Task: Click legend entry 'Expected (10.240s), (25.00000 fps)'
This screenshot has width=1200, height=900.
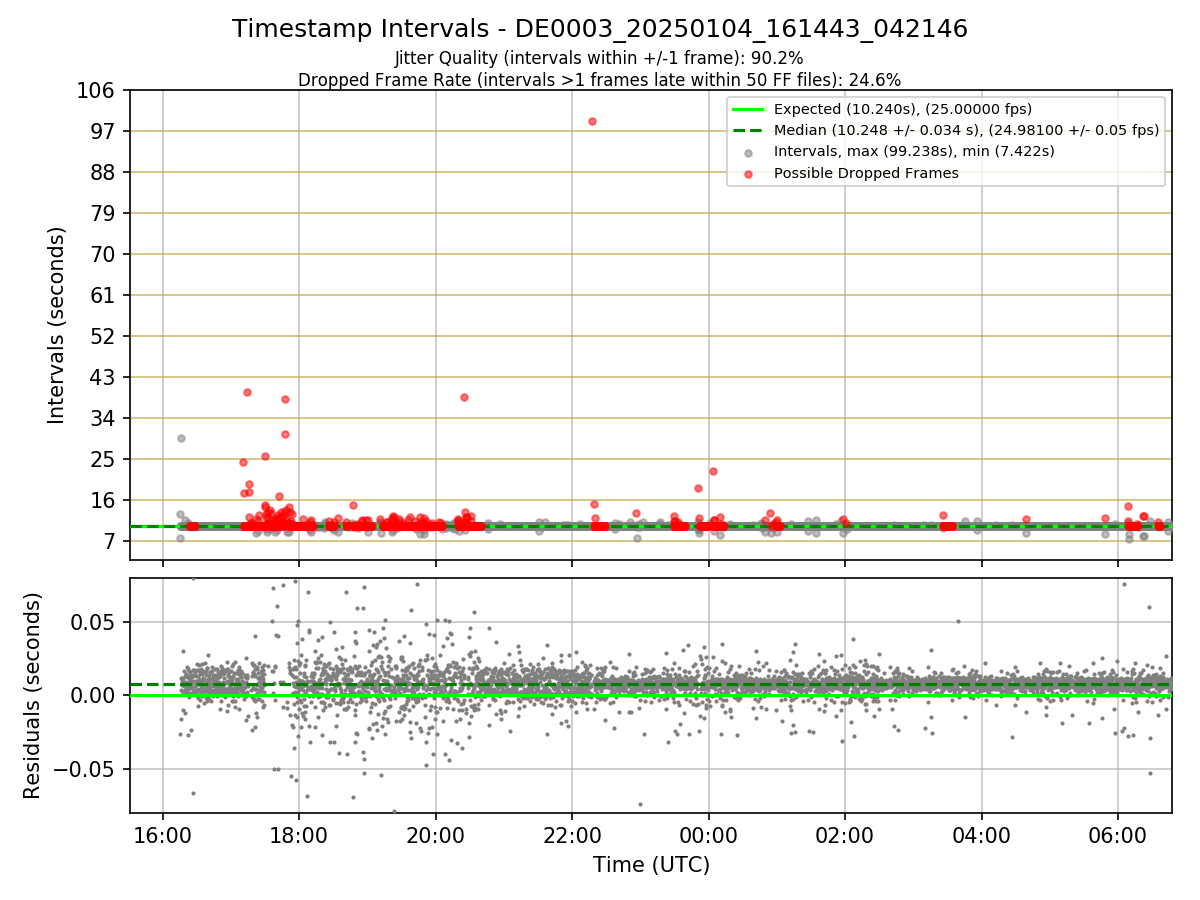Action: tap(903, 109)
